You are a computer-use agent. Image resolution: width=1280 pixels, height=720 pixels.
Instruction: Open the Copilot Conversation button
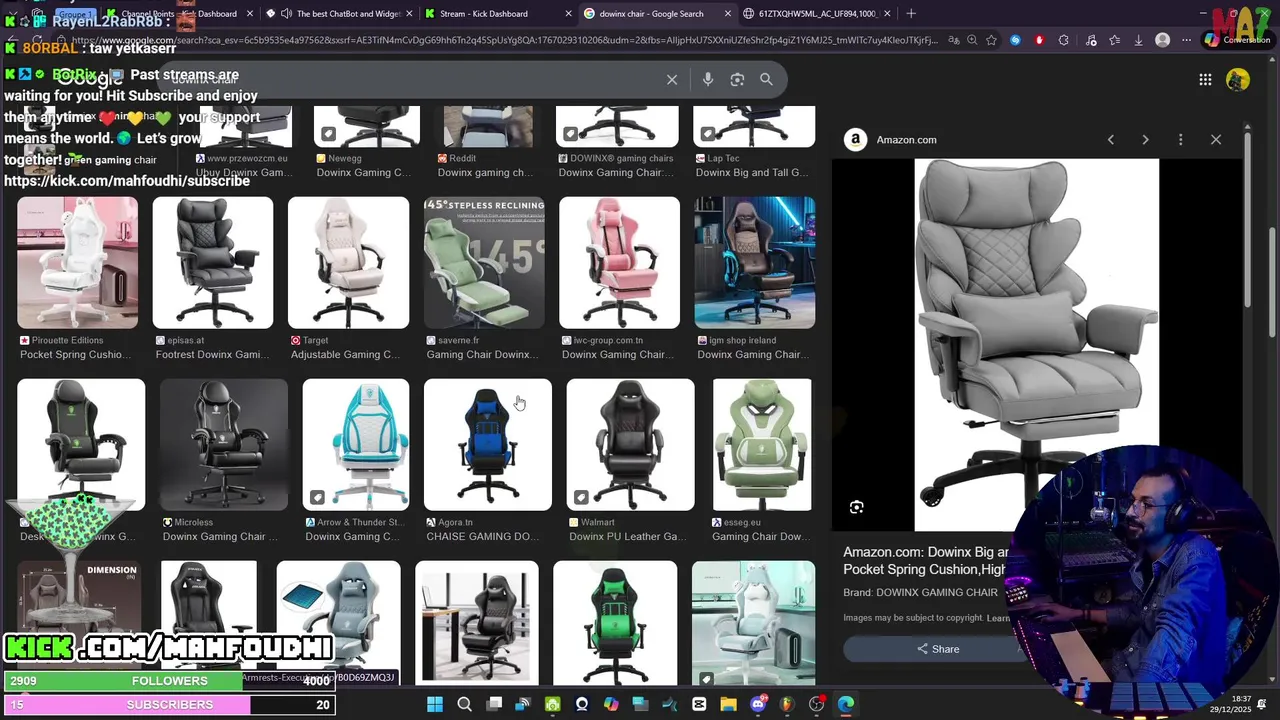point(1237,41)
